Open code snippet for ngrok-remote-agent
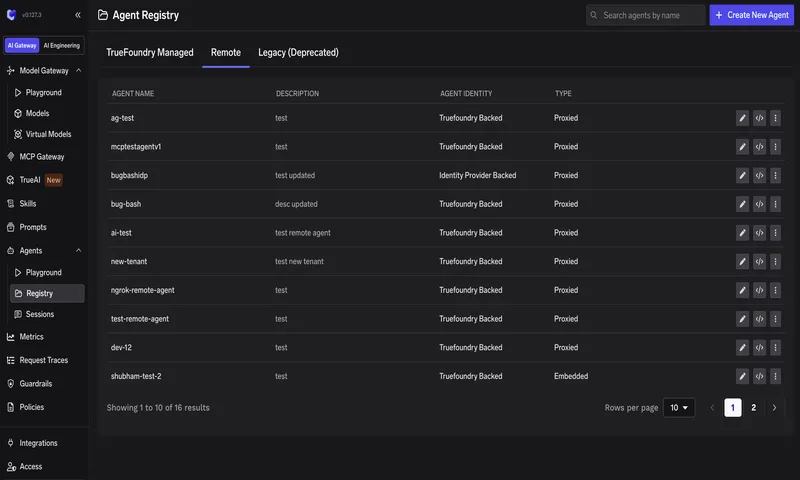This screenshot has width=800, height=480. click(x=759, y=290)
